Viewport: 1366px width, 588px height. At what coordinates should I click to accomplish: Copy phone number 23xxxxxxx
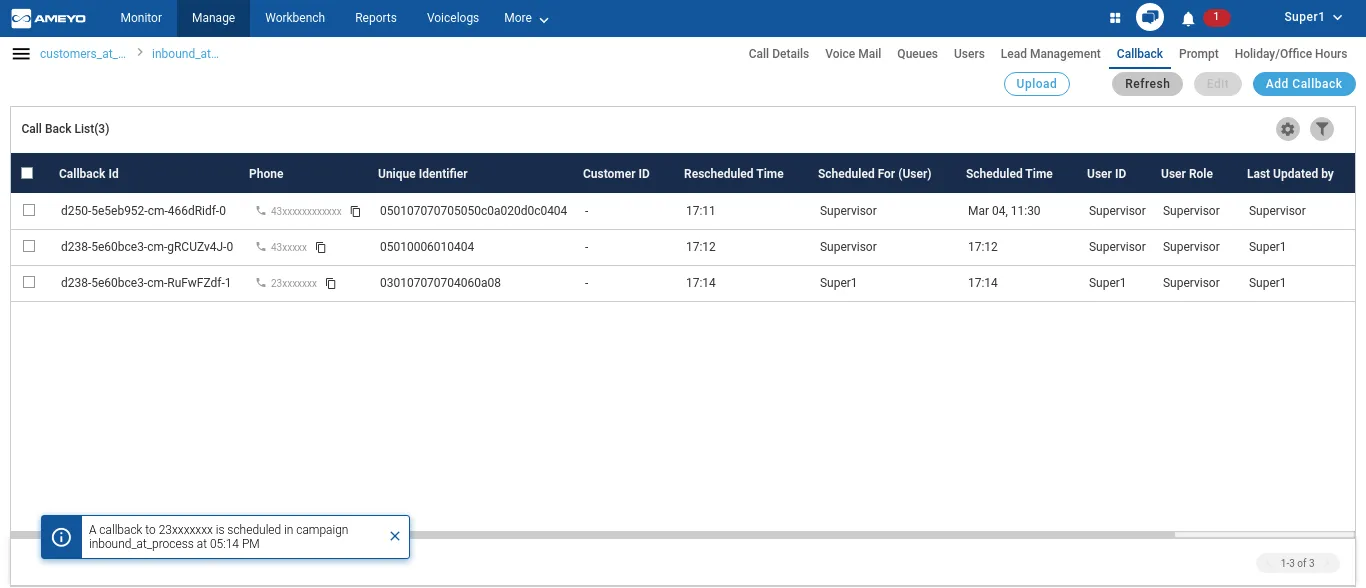331,284
